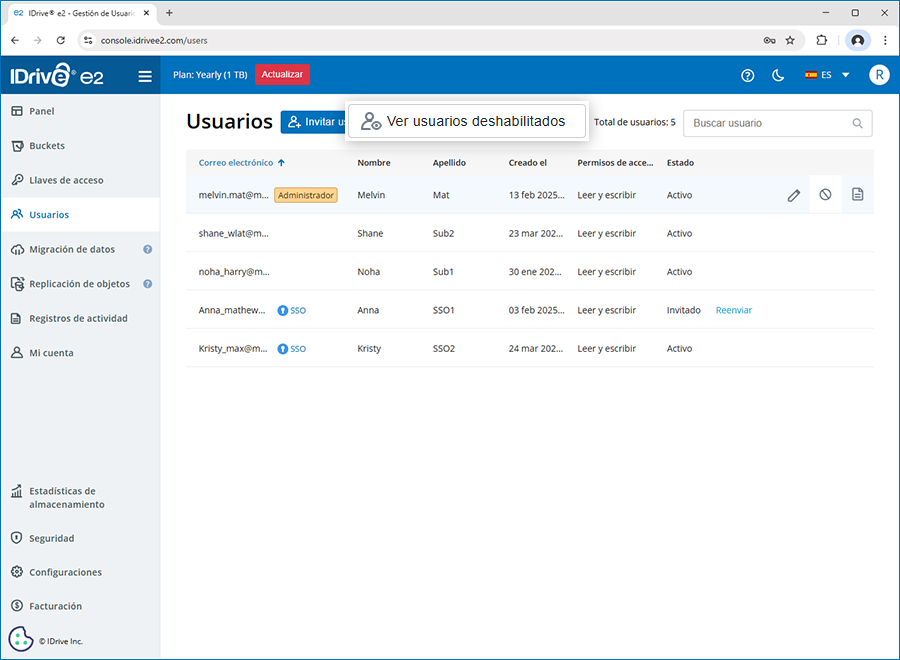The image size is (900, 660).
Task: Click the edit pencil icon for Melvin
Action: point(793,195)
